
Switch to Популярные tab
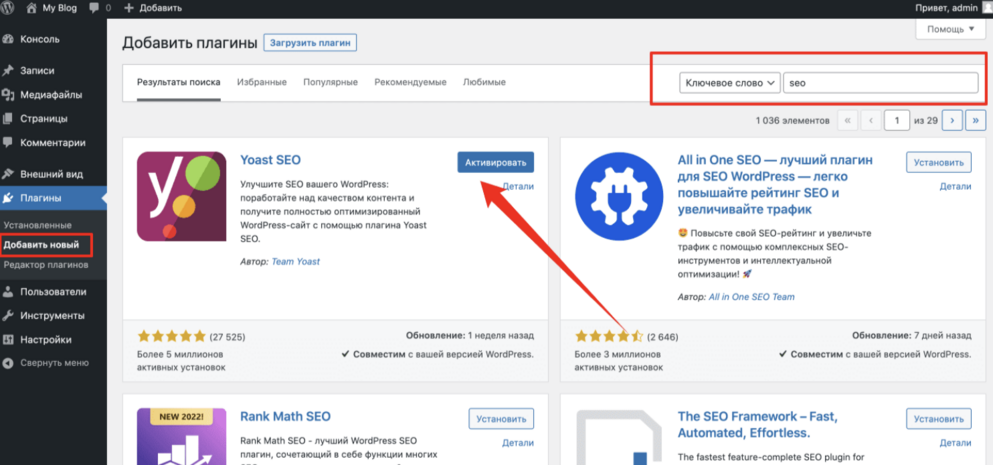(x=330, y=82)
